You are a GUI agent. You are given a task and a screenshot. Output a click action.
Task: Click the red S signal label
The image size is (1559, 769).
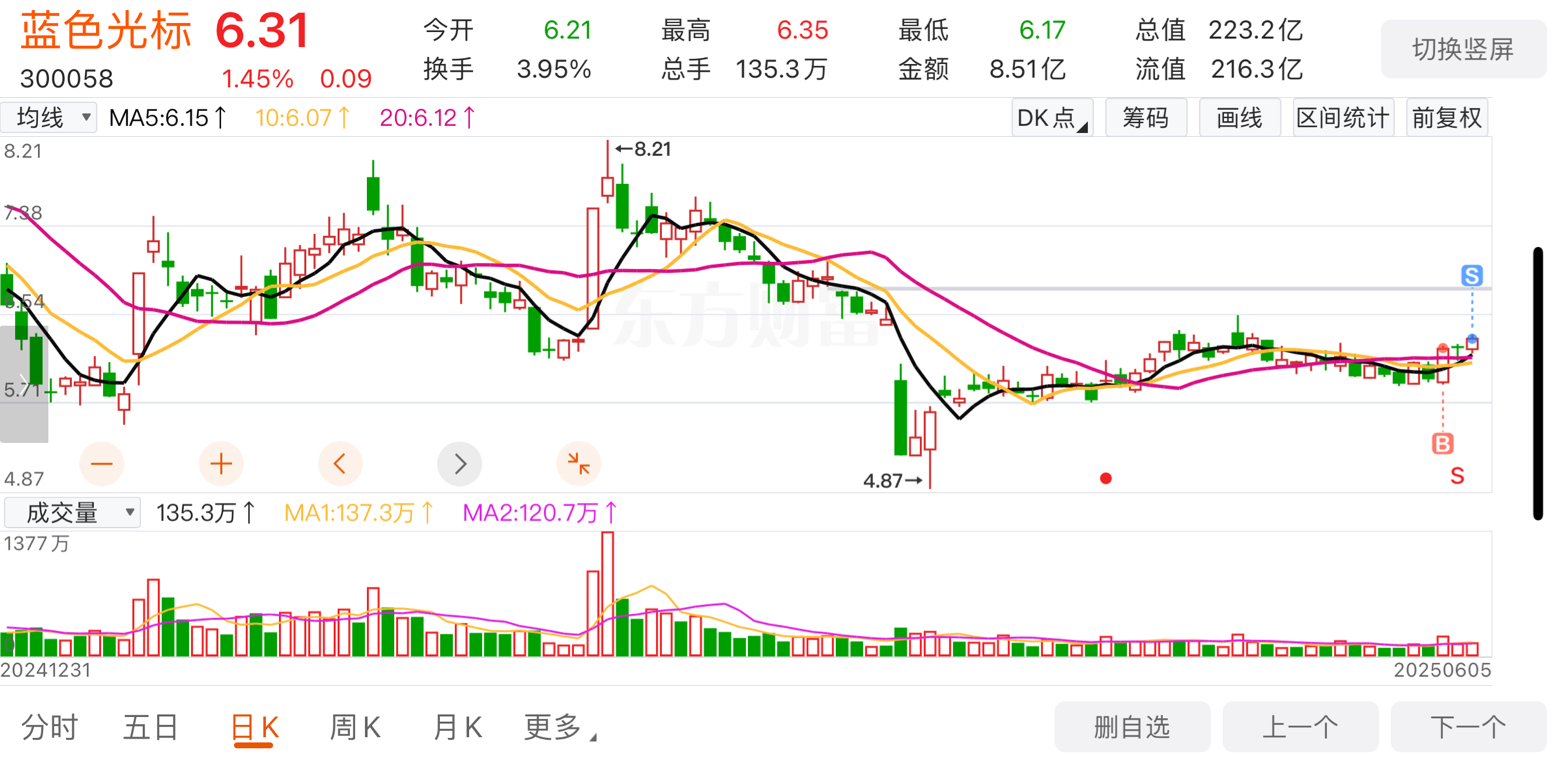(1457, 476)
